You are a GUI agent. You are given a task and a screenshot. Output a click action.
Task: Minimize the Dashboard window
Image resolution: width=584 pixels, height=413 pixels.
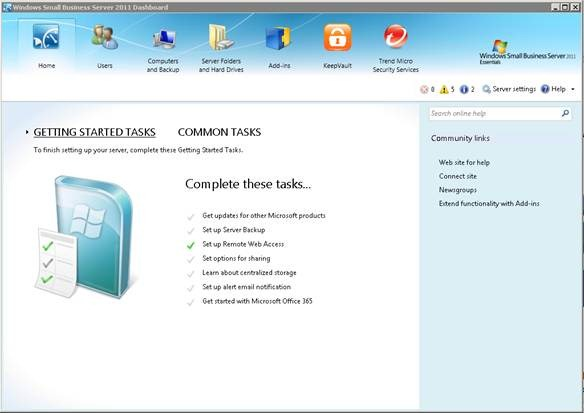[x=555, y=7]
